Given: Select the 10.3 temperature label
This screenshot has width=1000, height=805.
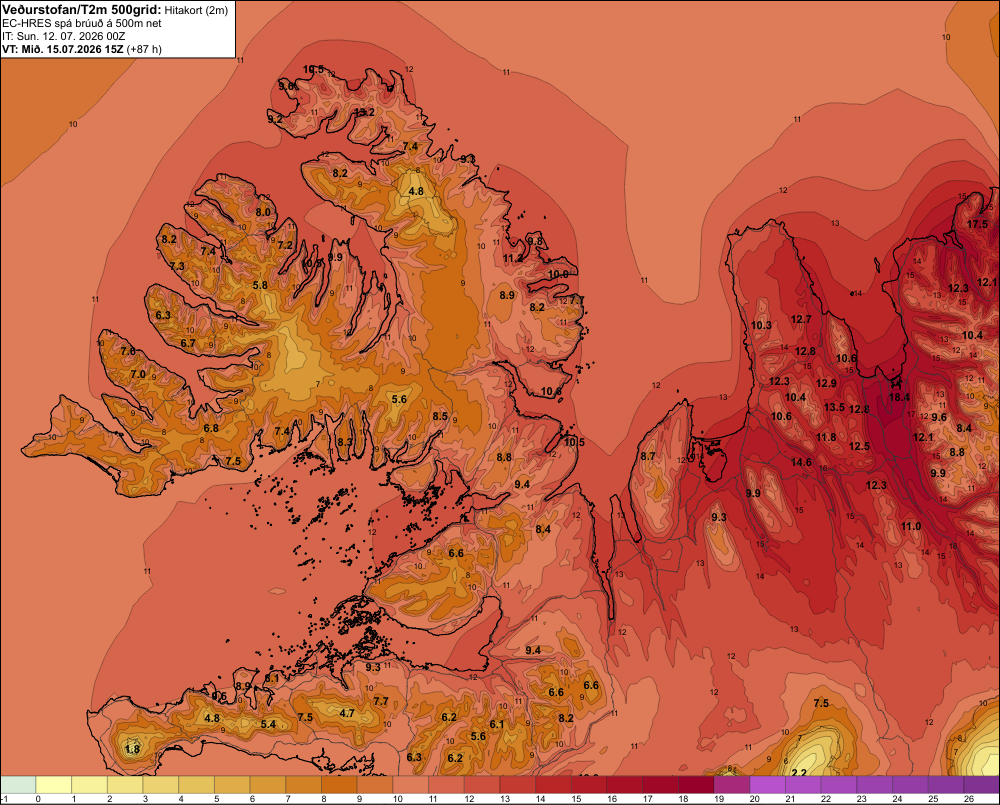Looking at the screenshot, I should (761, 325).
